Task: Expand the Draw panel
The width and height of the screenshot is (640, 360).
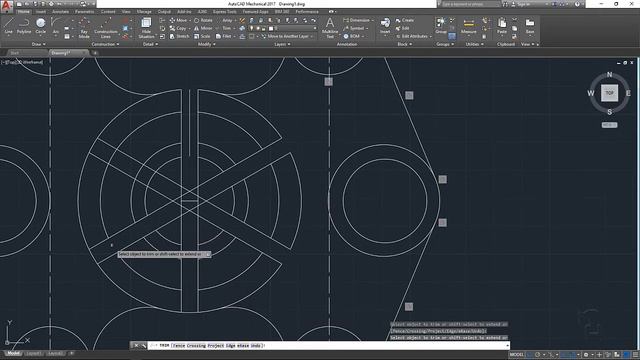Action: [x=38, y=44]
